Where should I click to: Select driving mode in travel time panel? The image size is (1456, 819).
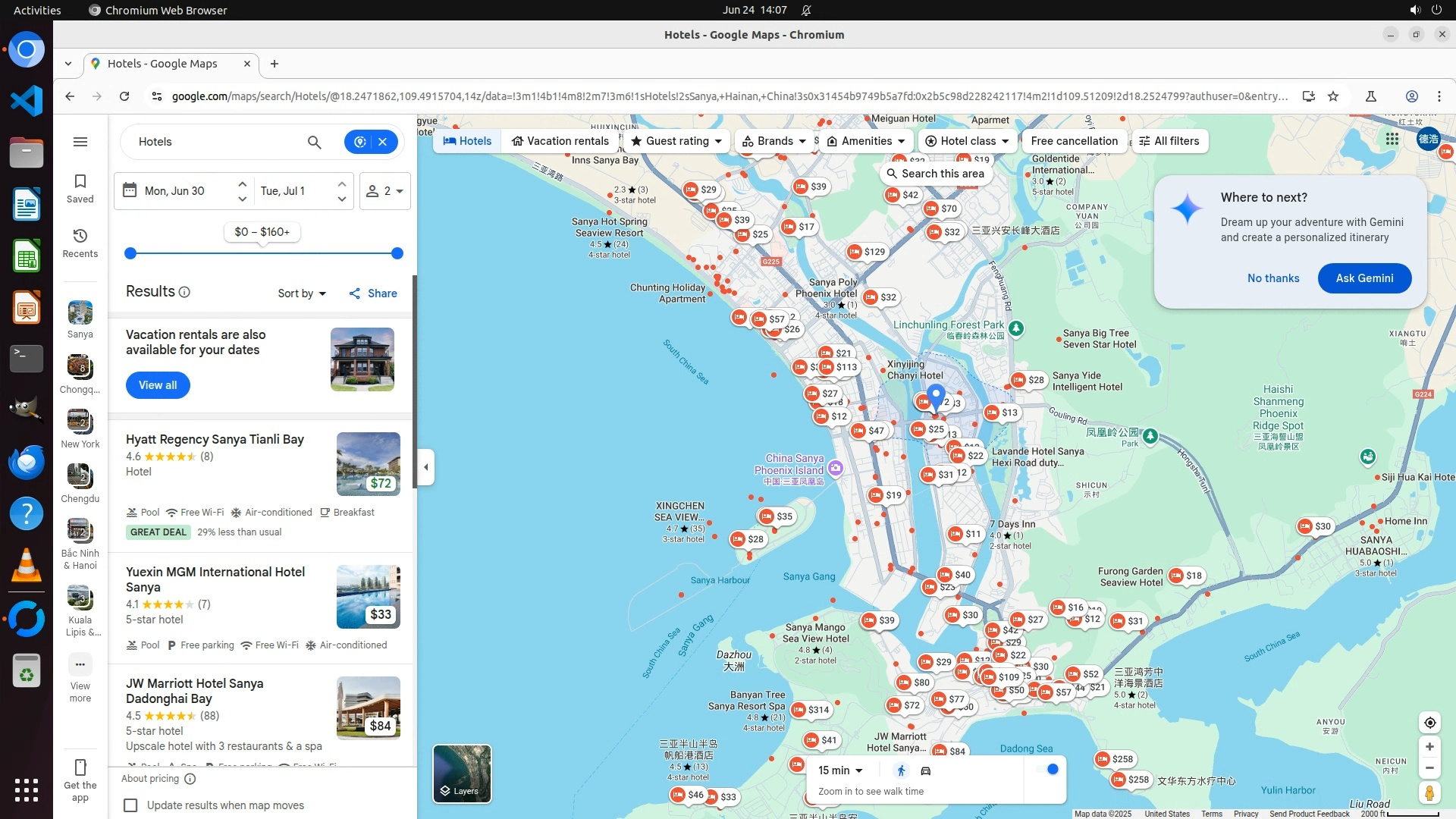tap(926, 771)
